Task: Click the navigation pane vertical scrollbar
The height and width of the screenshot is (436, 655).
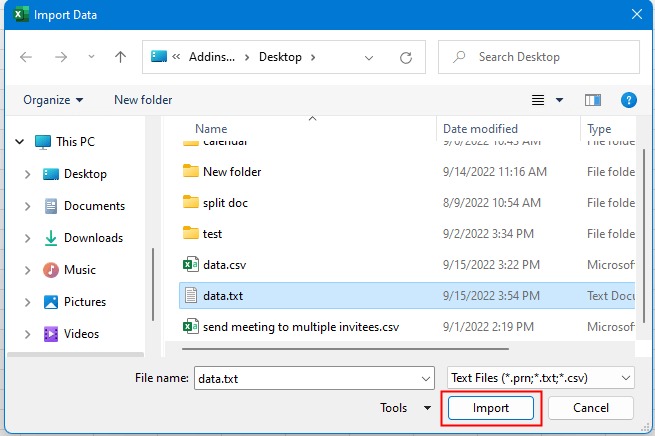Action: [x=153, y=285]
